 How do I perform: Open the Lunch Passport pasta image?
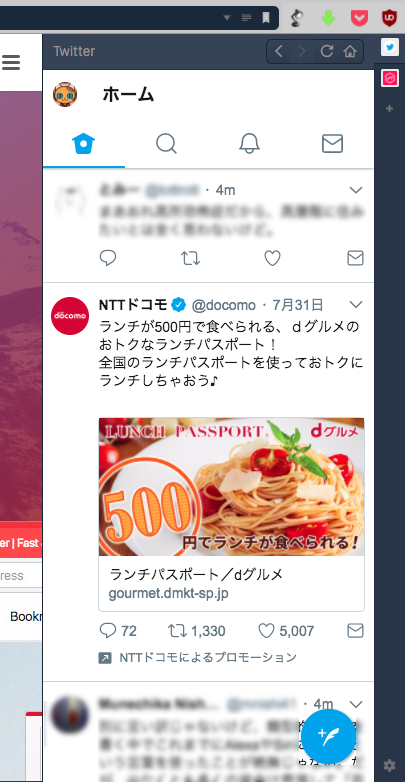tap(231, 487)
